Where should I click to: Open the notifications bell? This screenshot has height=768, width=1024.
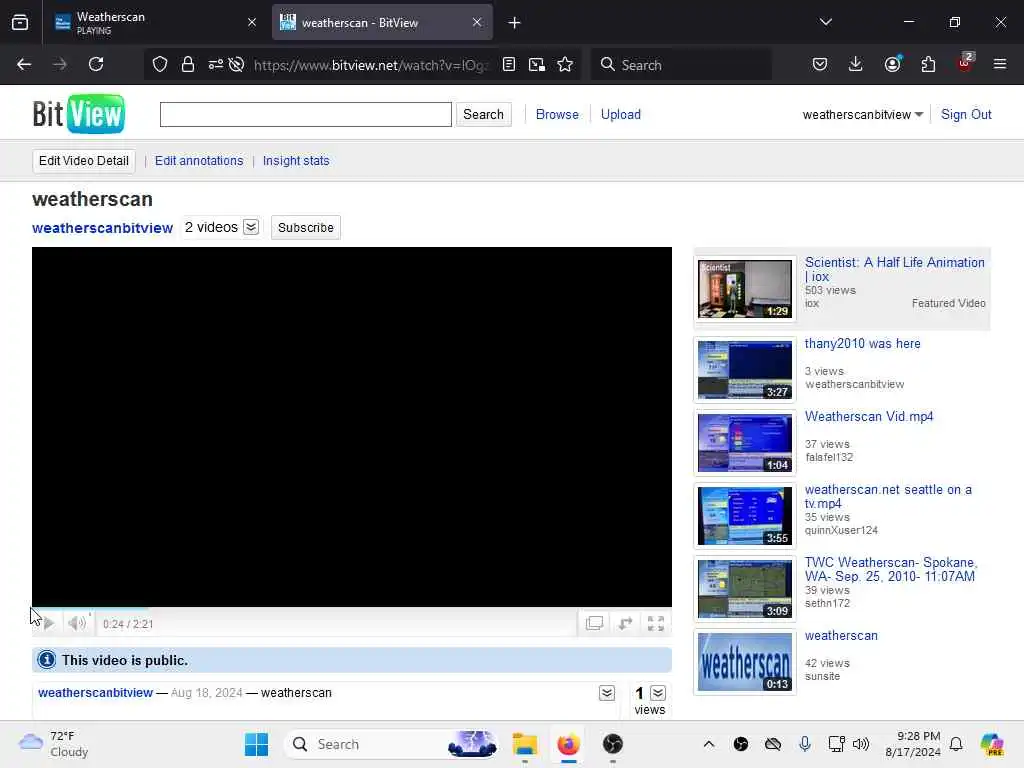[956, 744]
